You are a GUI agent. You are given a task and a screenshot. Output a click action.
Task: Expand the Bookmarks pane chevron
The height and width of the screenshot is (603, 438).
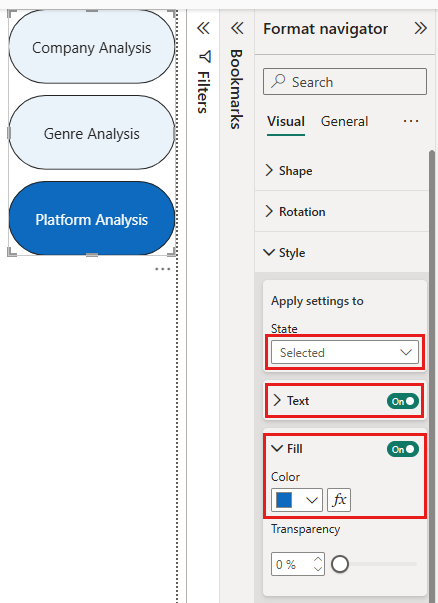(237, 28)
